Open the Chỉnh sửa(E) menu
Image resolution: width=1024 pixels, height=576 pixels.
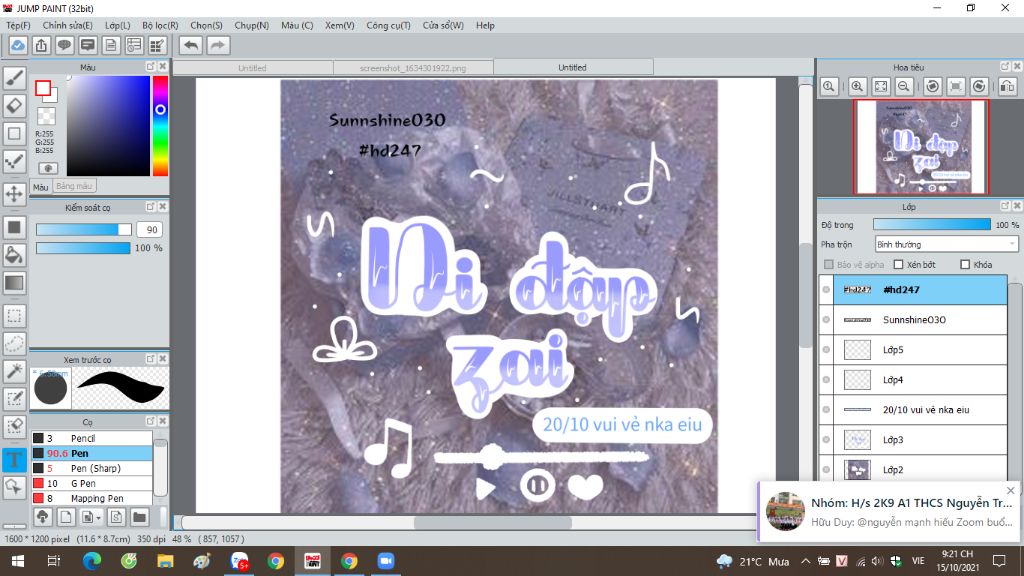coord(67,25)
